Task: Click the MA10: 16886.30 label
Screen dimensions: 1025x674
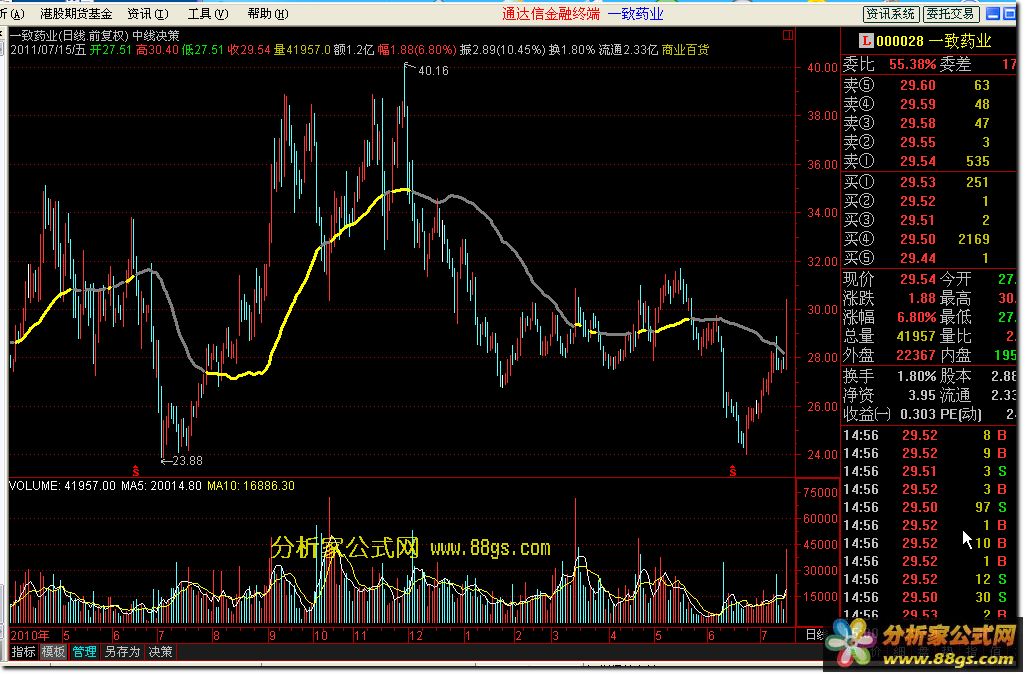Action: [x=251, y=486]
